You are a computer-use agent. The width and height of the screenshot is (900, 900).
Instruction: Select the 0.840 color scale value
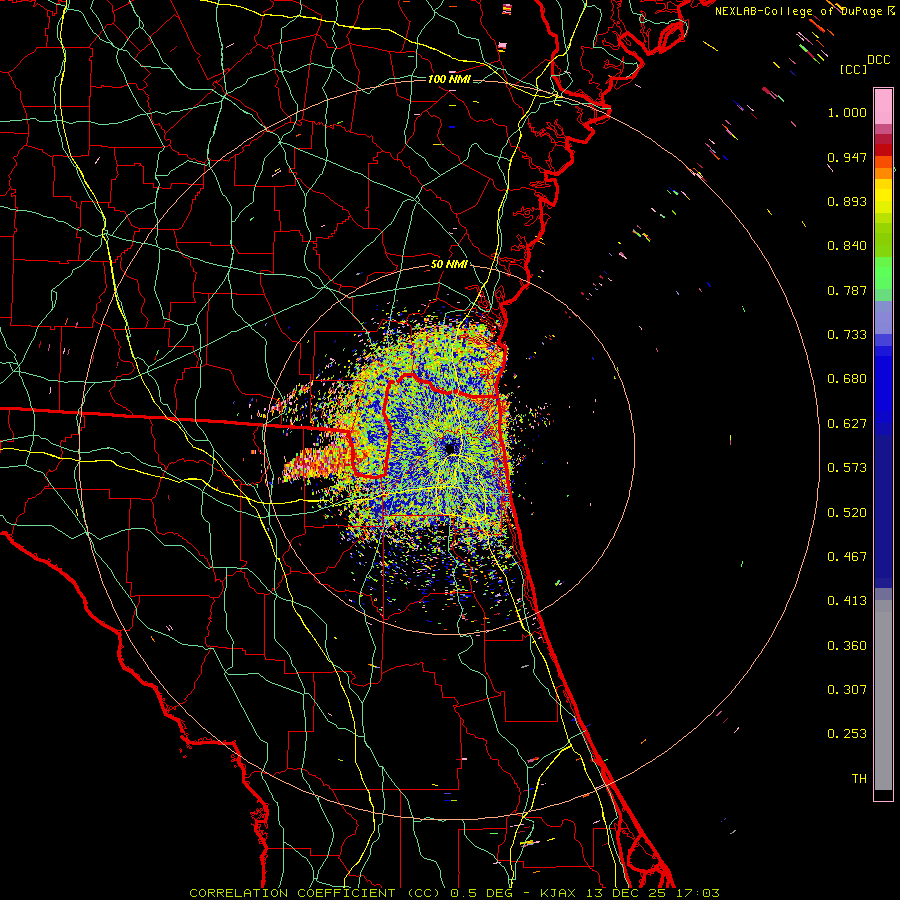pos(847,246)
